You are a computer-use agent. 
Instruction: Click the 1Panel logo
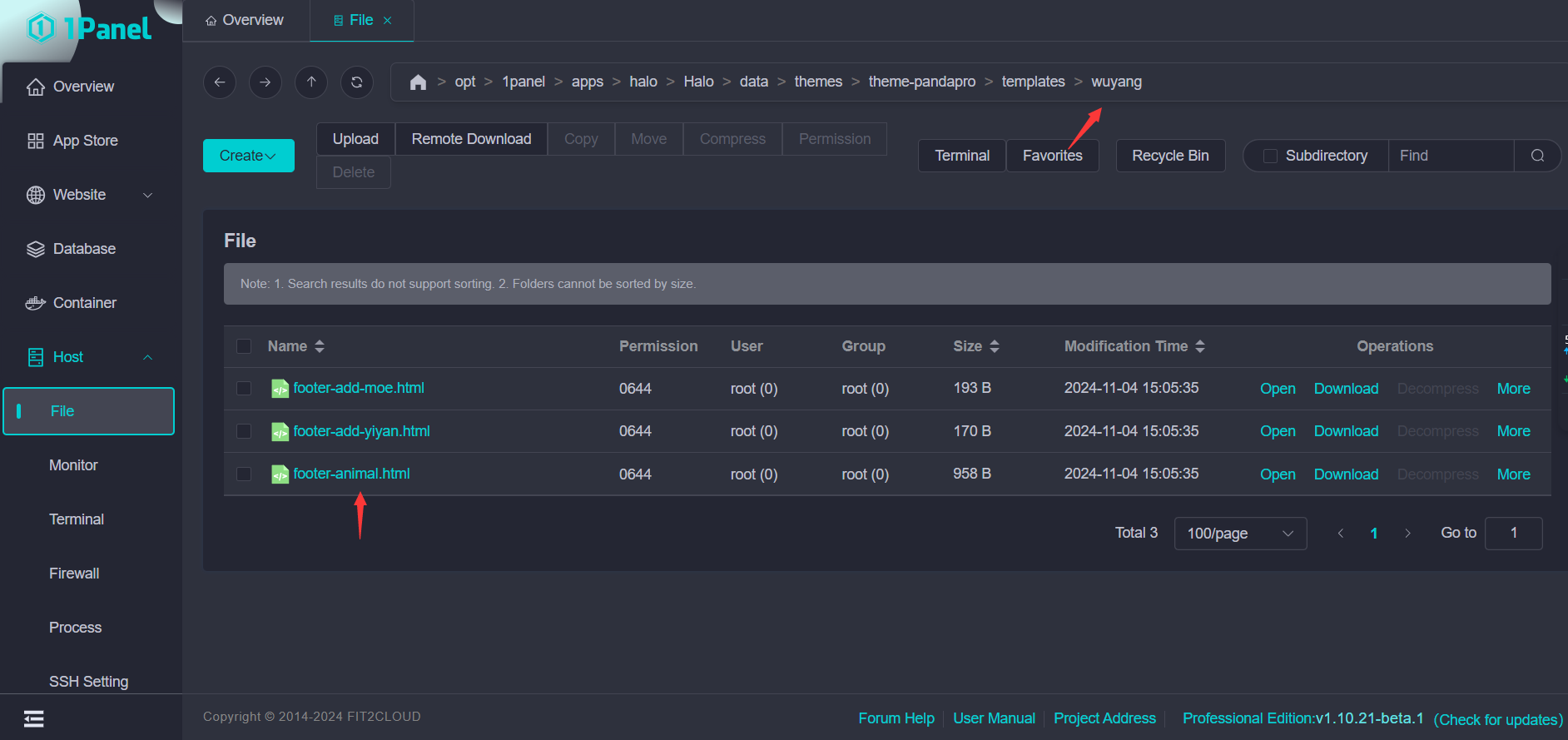click(x=90, y=28)
